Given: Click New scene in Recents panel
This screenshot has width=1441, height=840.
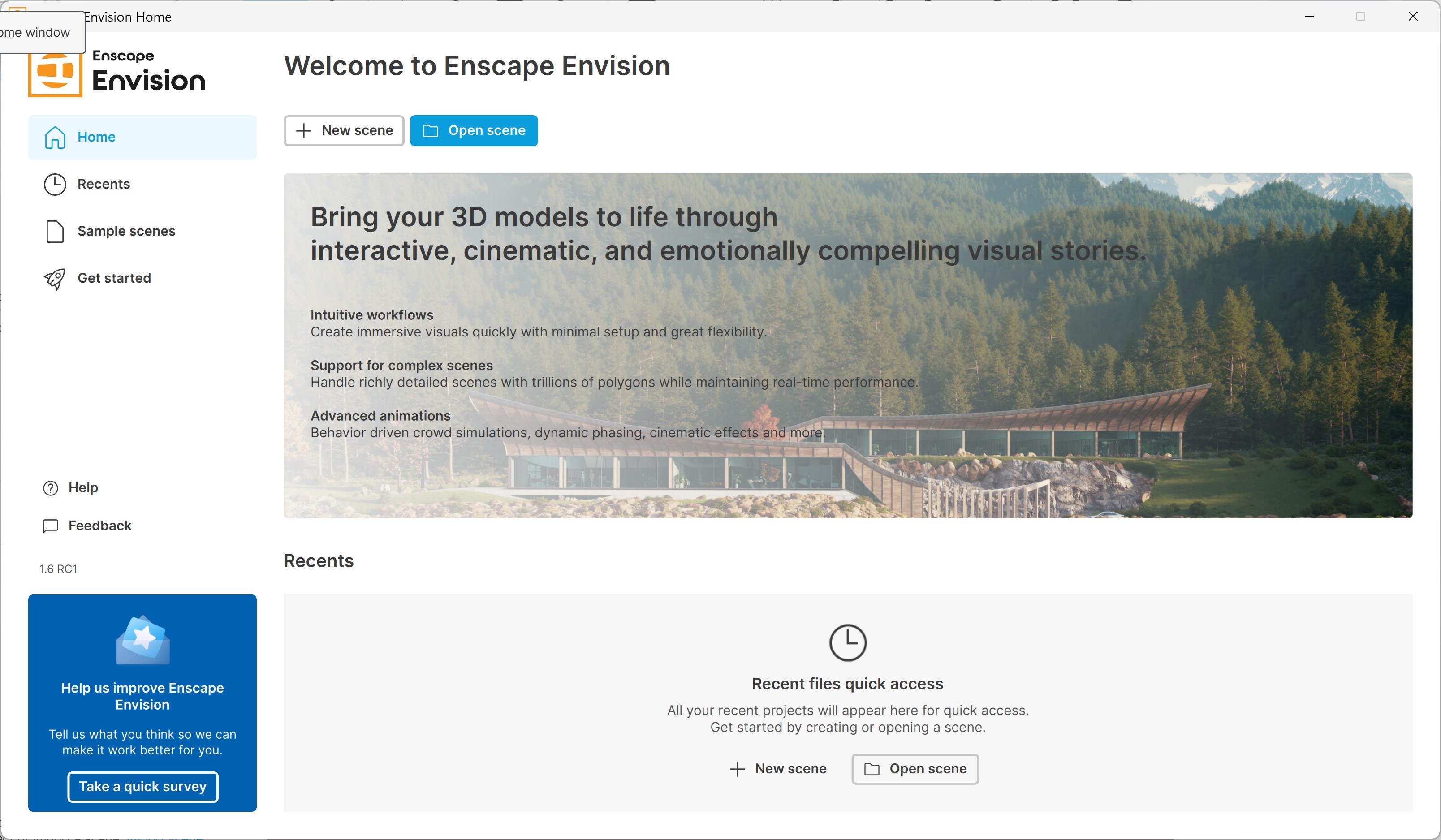Looking at the screenshot, I should pos(778,768).
